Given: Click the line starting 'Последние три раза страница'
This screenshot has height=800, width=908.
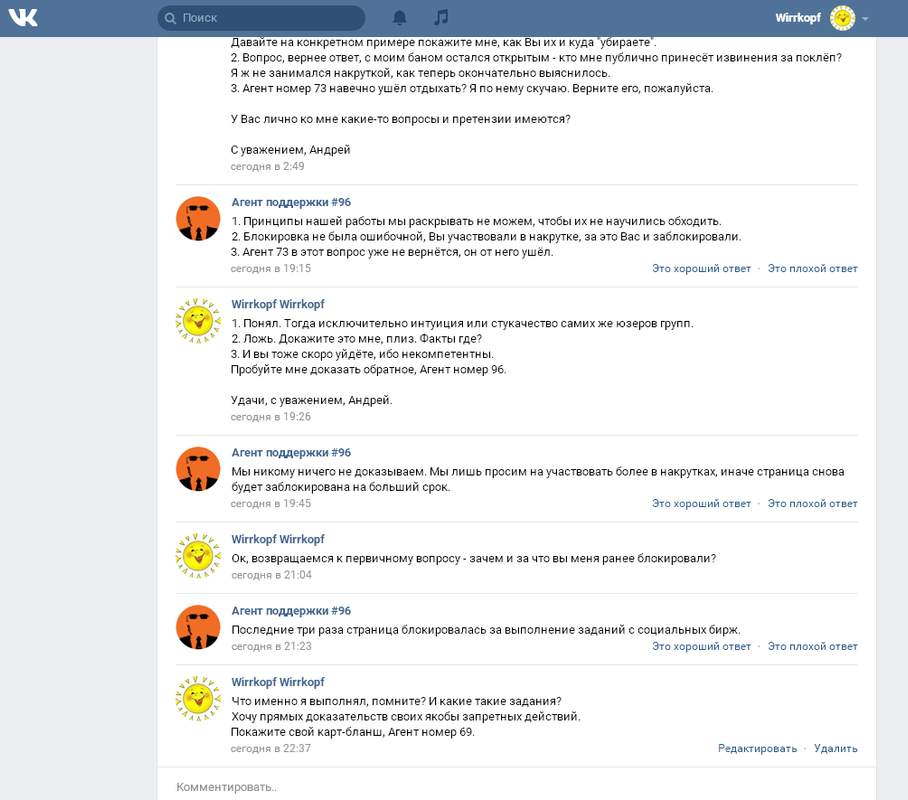Looking at the screenshot, I should click(x=486, y=630).
